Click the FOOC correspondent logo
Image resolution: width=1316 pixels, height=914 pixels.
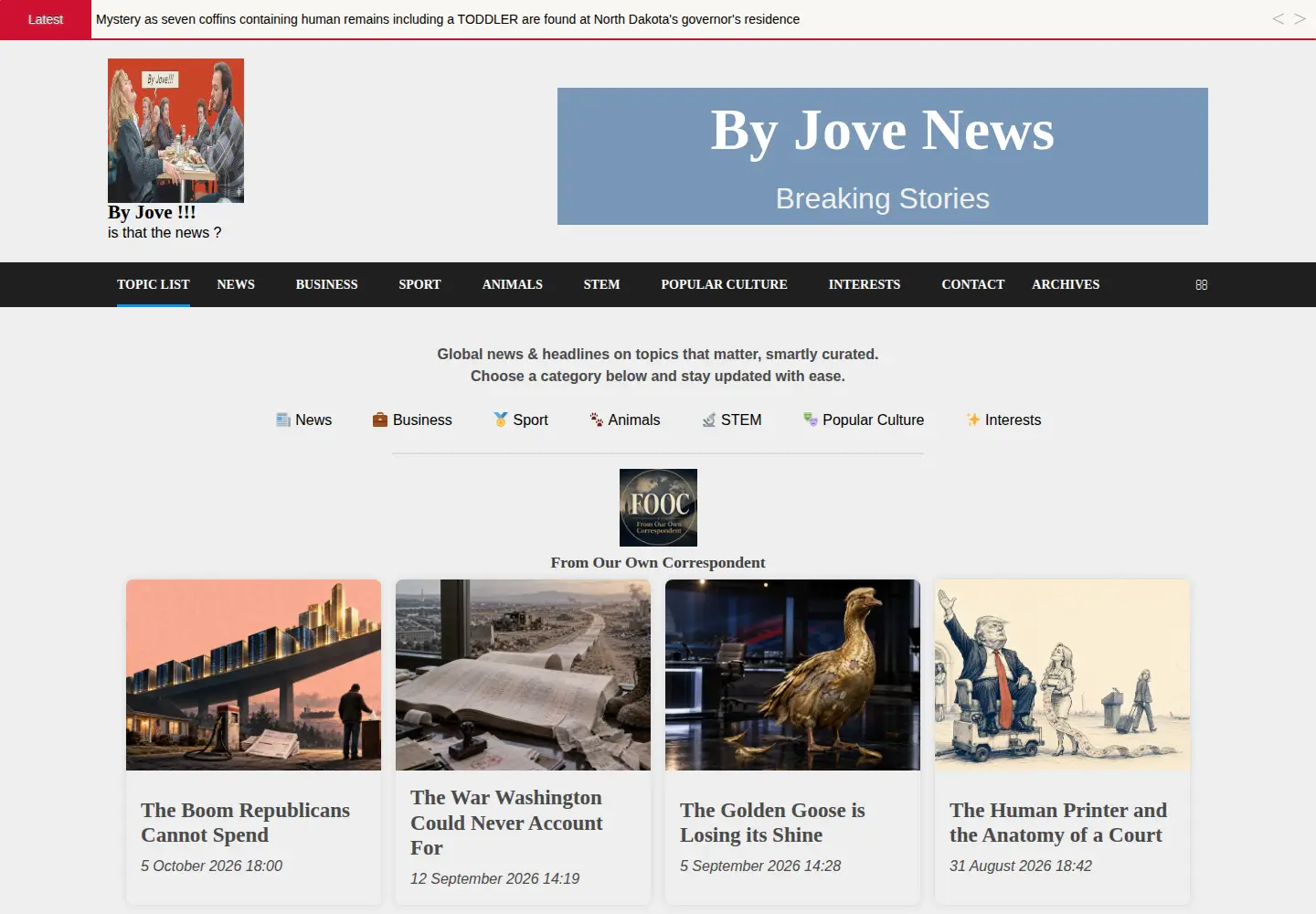click(658, 507)
